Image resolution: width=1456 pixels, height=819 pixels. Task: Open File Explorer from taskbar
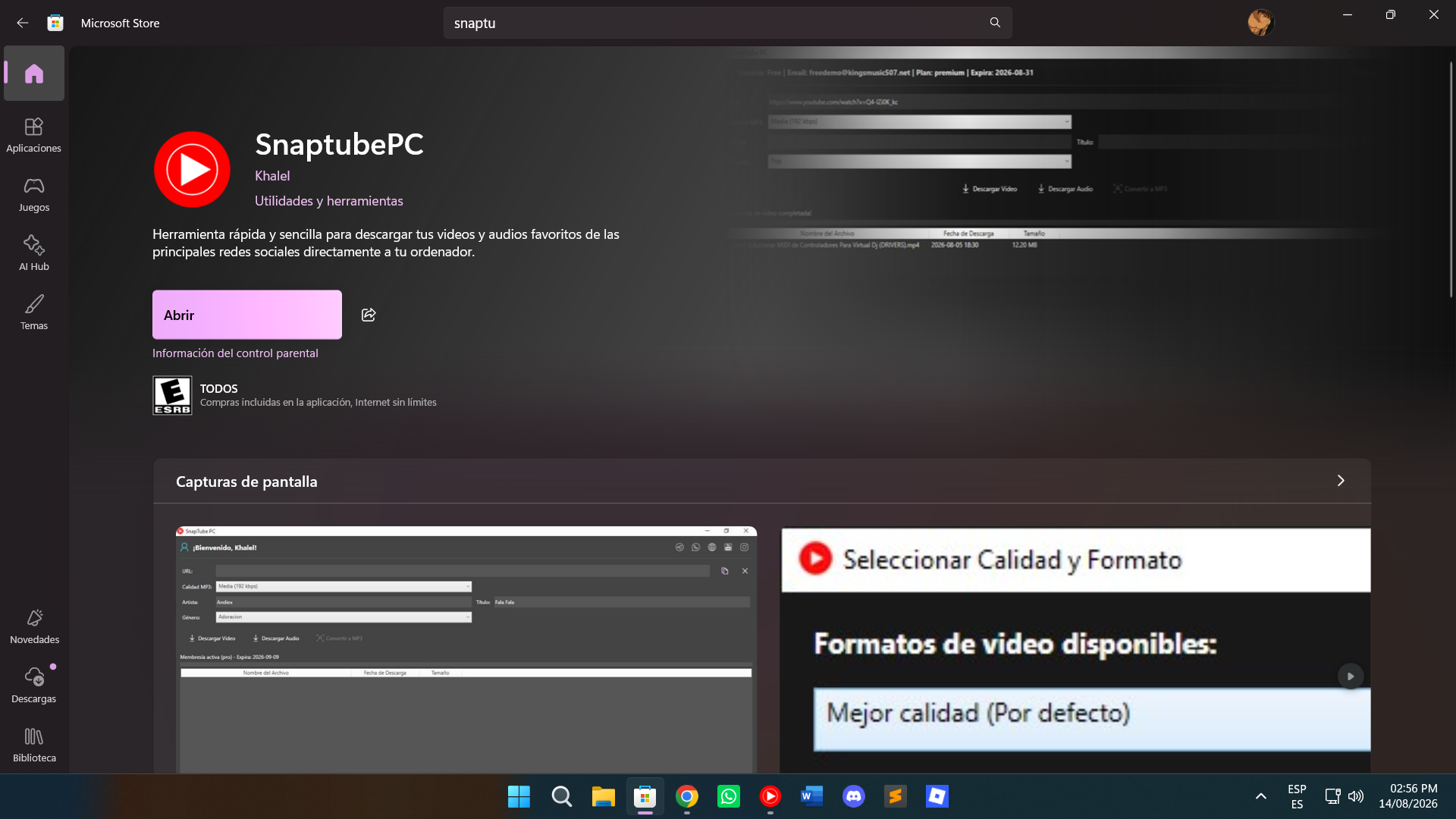pos(603,796)
